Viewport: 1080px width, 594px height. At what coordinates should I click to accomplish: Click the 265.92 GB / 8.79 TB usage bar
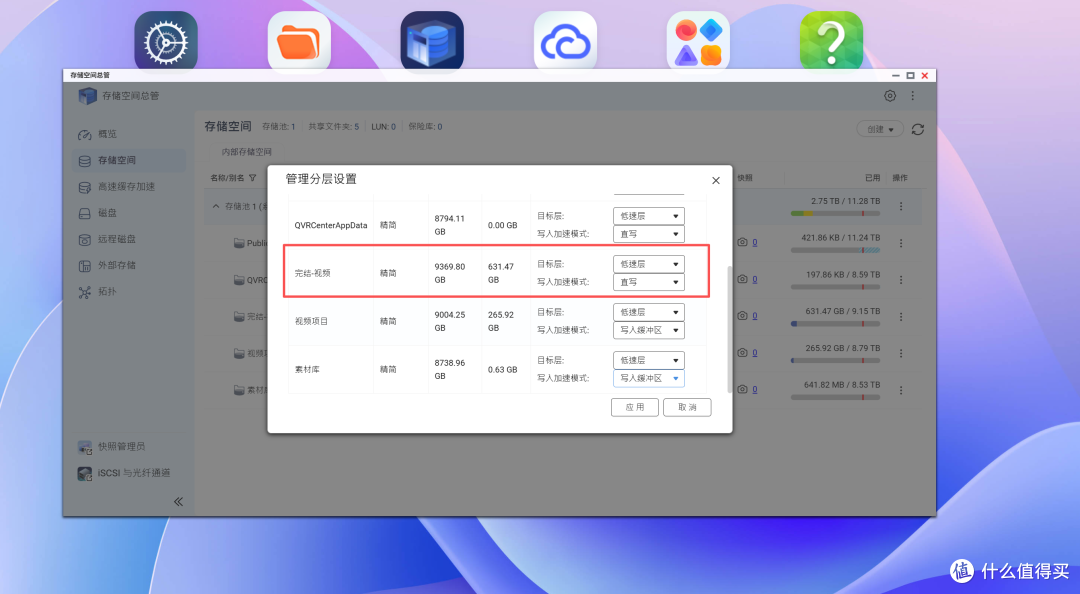click(835, 360)
